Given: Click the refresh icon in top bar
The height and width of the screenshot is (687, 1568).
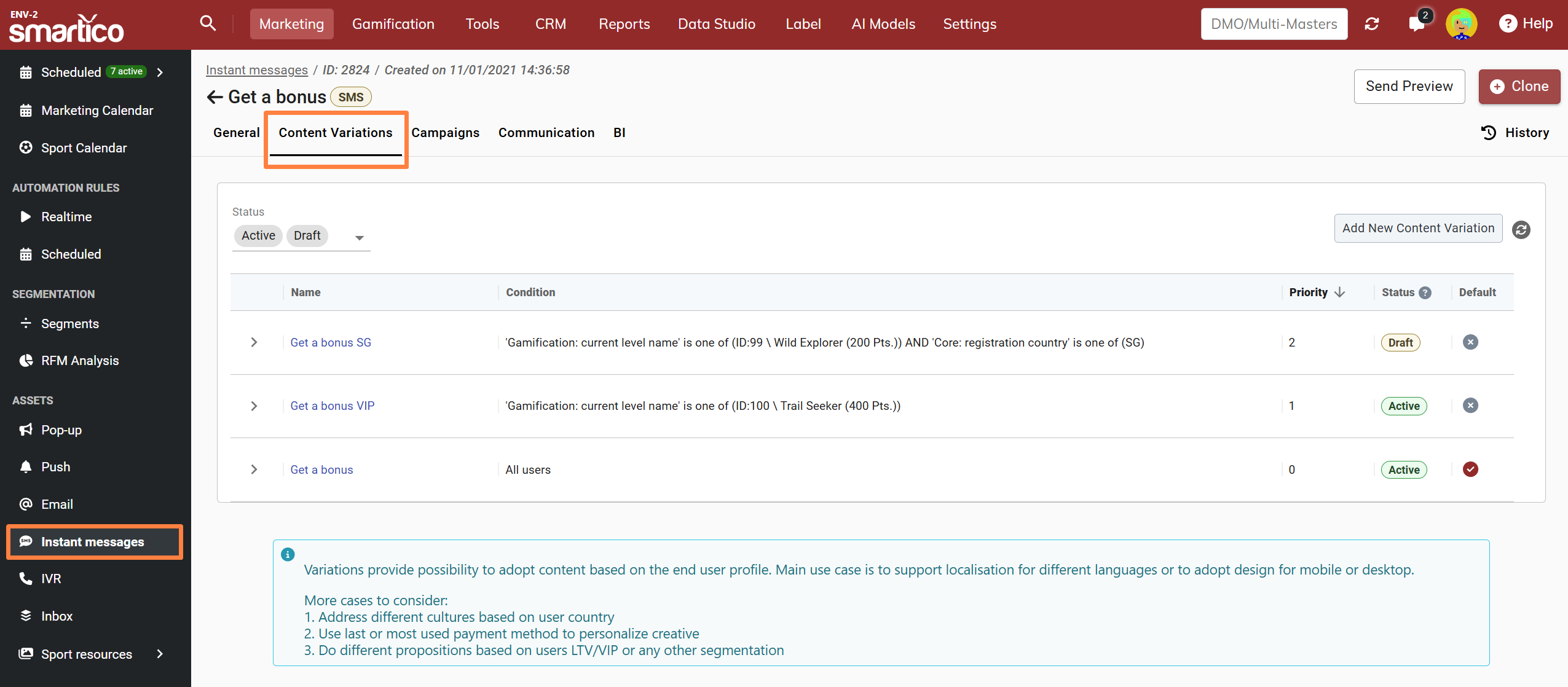Looking at the screenshot, I should coord(1371,24).
